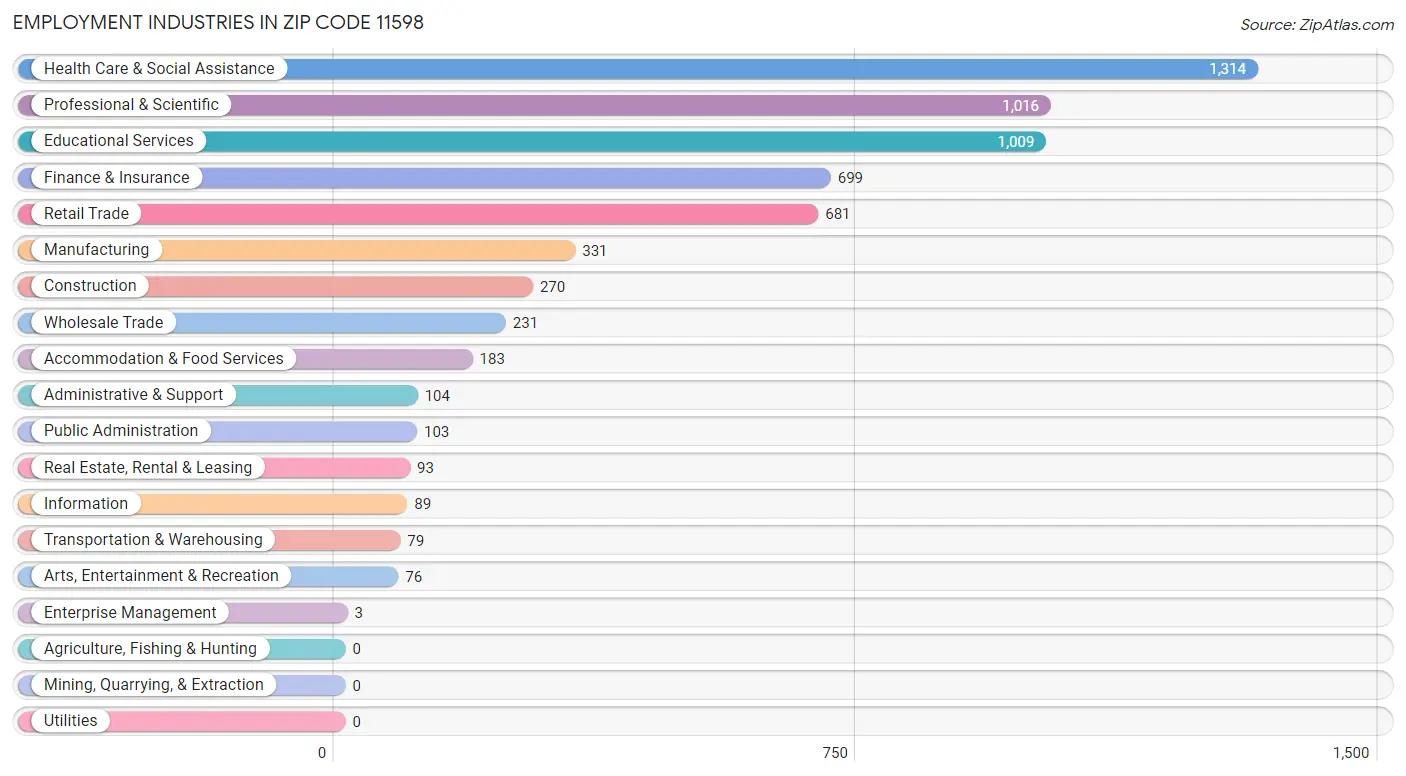Click the 750 axis tick label
Image resolution: width=1406 pixels, height=776 pixels.
835,753
